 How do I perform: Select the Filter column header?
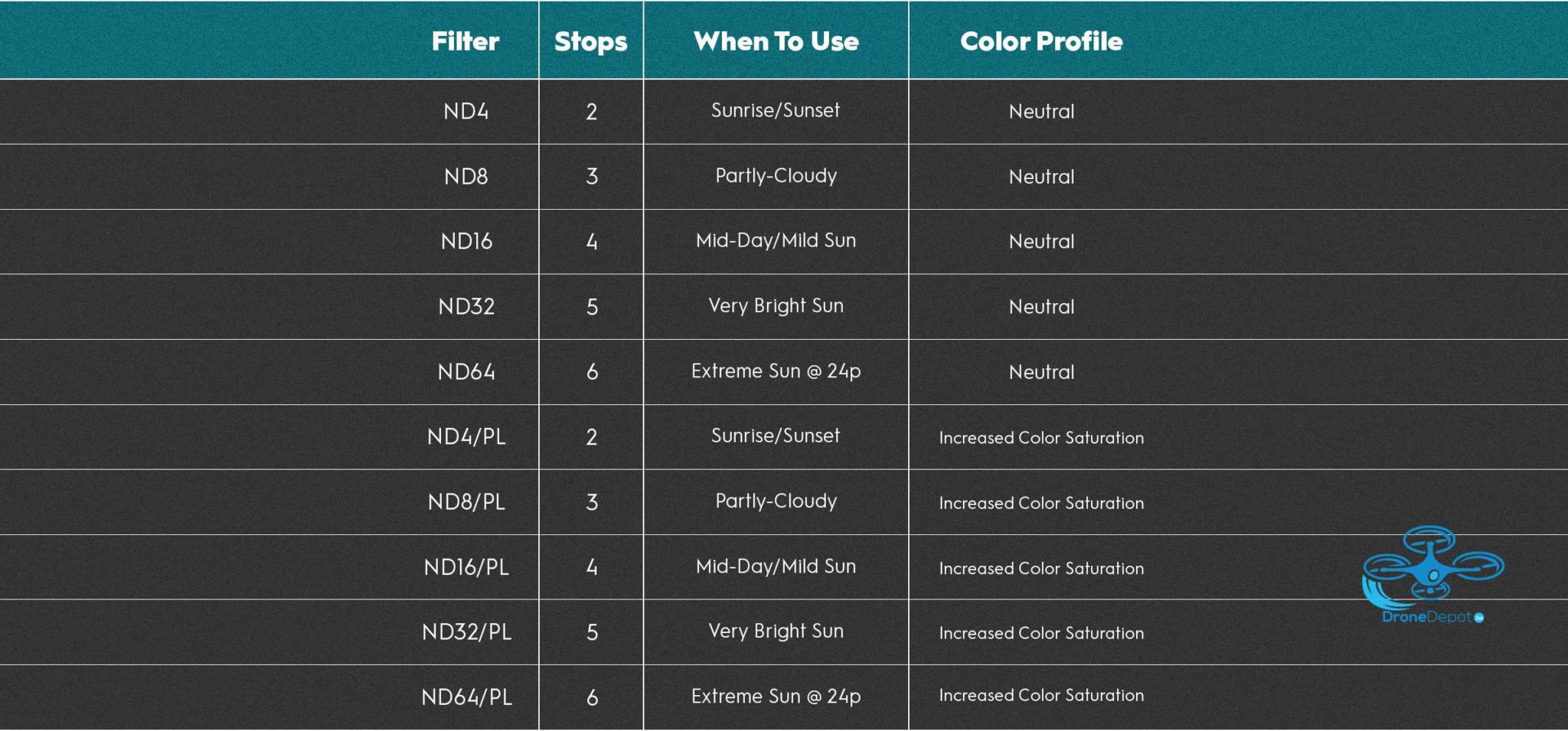465,41
